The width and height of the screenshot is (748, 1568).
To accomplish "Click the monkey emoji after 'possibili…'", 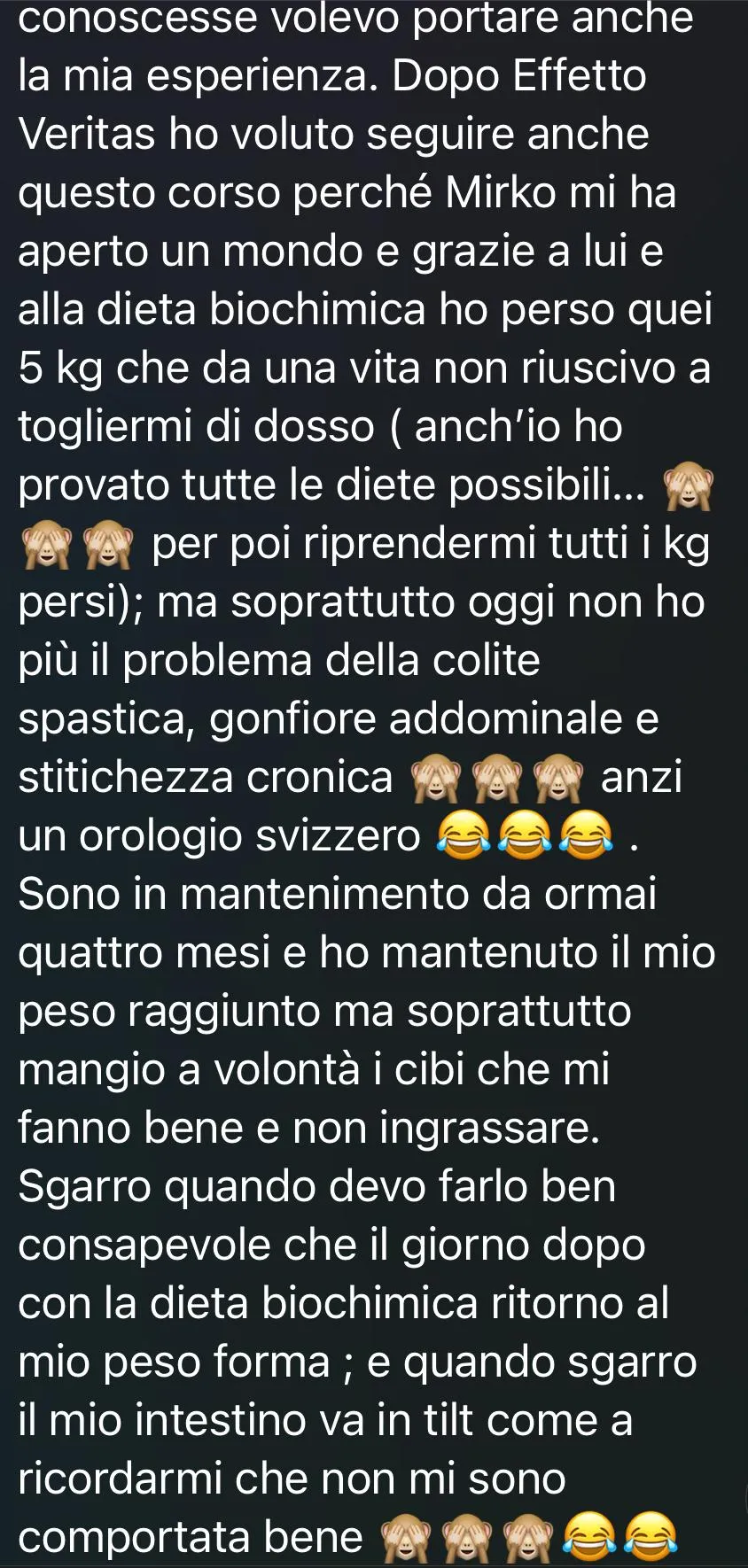I will click(689, 488).
